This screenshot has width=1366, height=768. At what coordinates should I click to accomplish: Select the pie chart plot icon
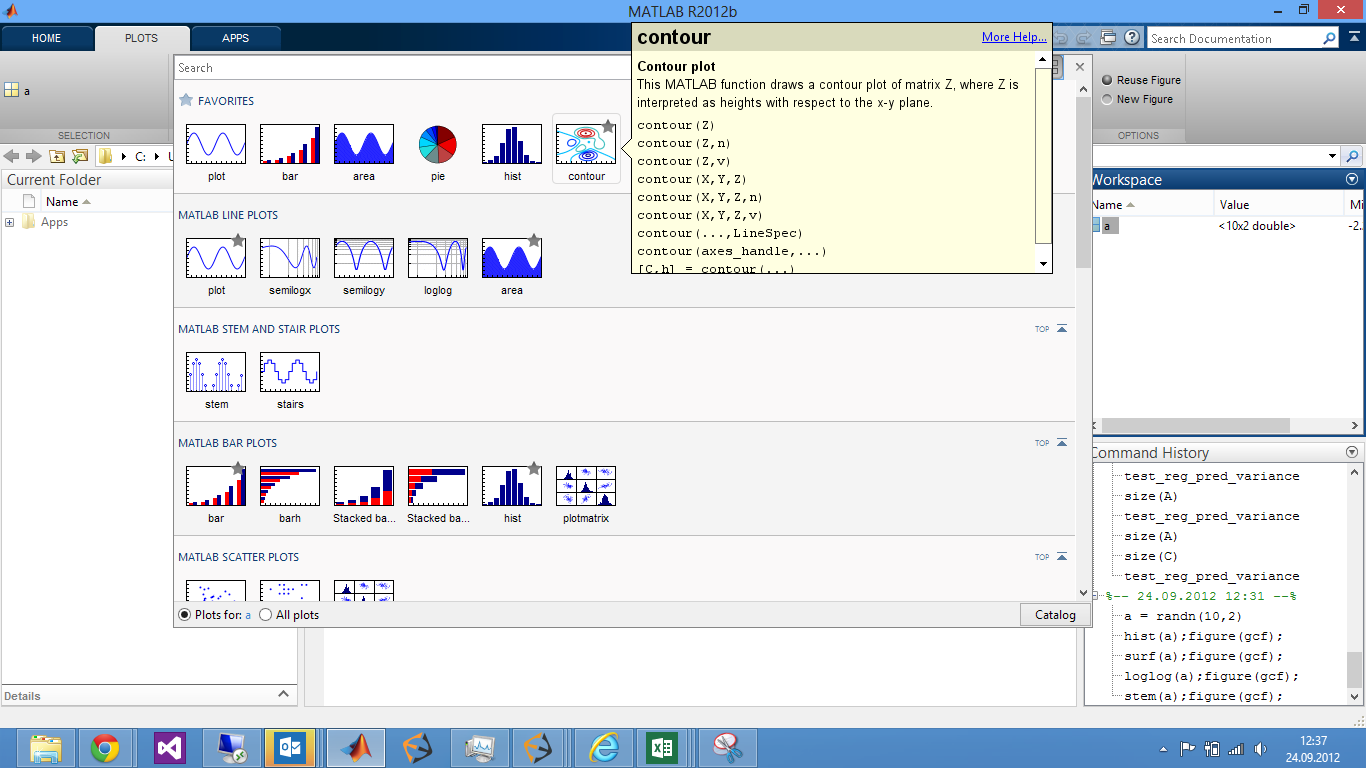437,145
